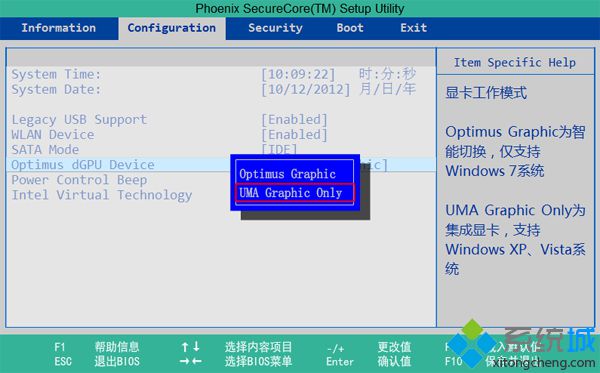
Task: Click the left/right arrows key hint
Action: (x=191, y=362)
